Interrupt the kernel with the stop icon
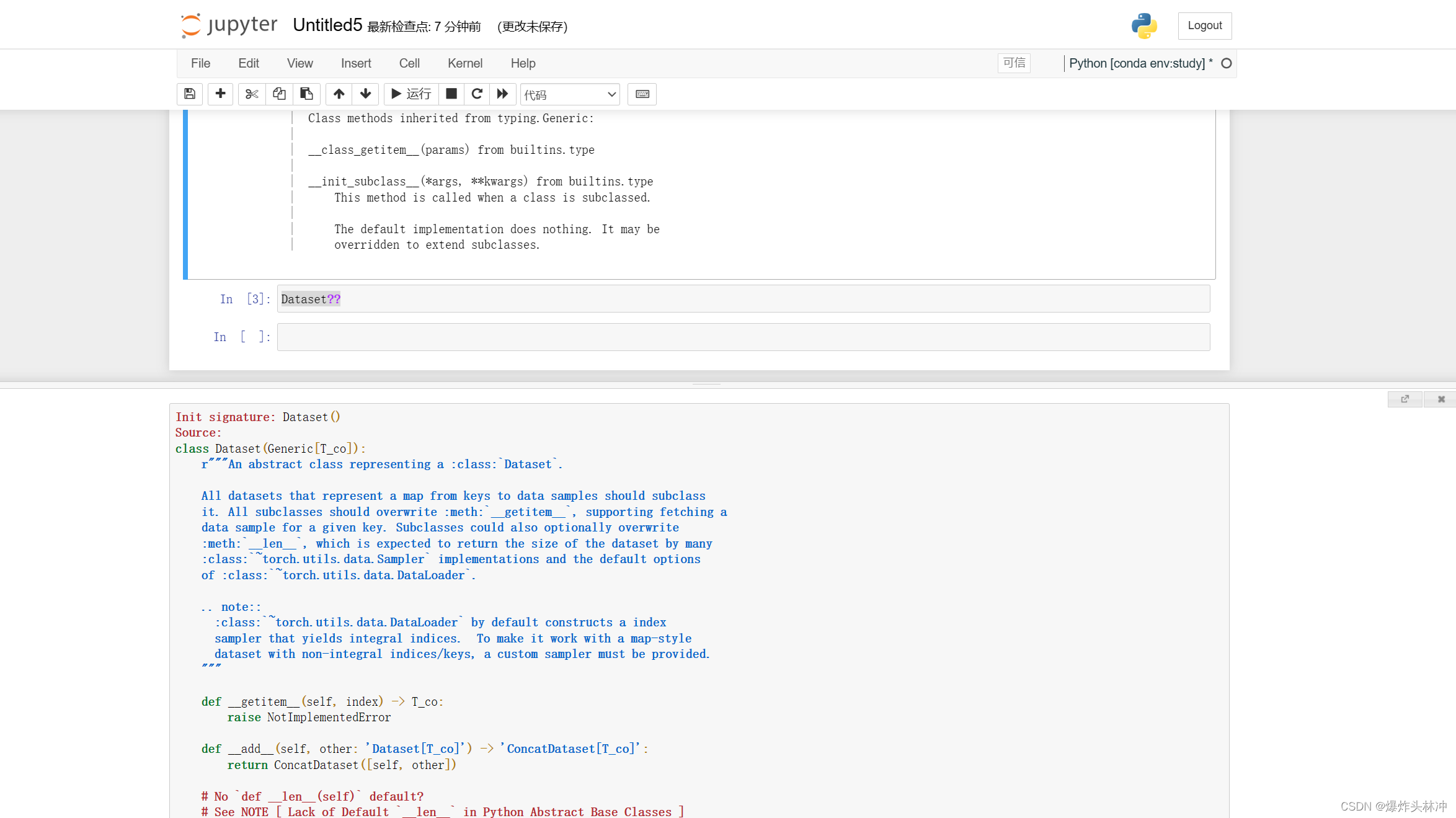The height and width of the screenshot is (818, 1456). click(451, 94)
